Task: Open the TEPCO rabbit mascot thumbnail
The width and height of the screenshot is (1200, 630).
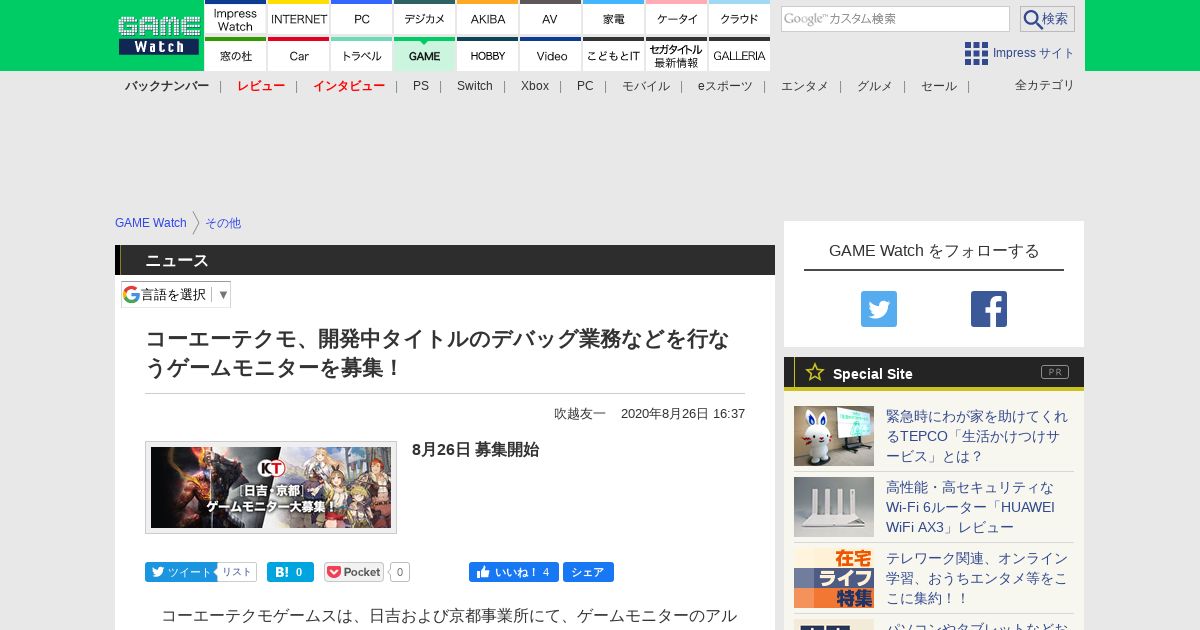Action: coord(834,436)
